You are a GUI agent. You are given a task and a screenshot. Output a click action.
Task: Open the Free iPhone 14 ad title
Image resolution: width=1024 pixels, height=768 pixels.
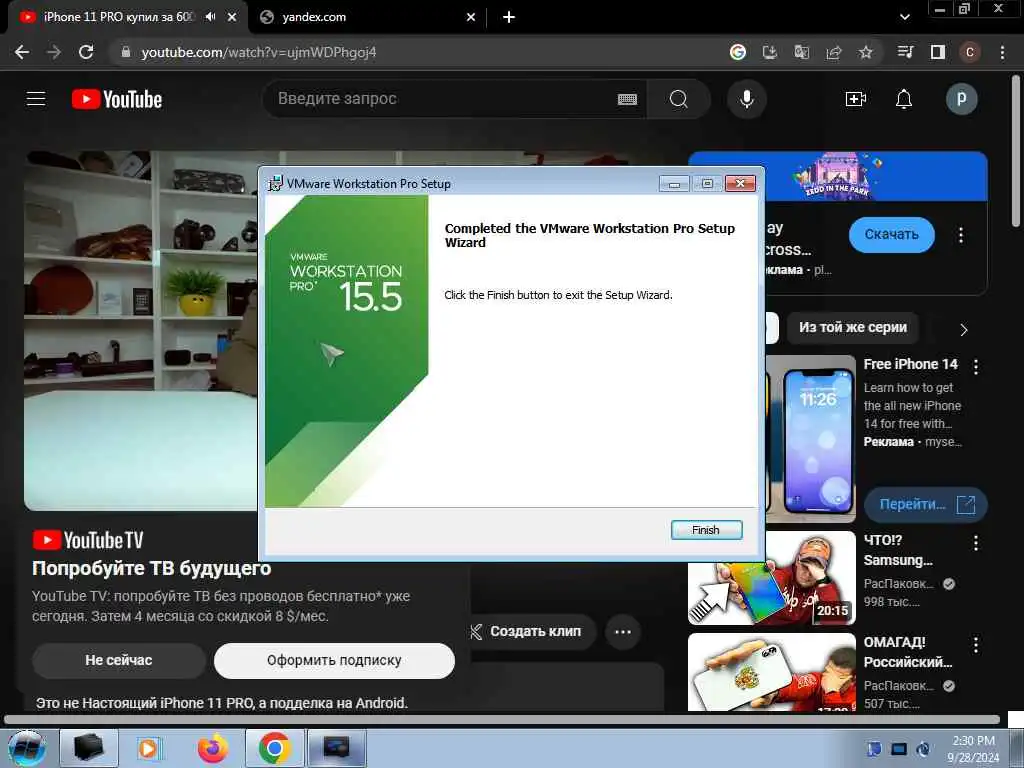point(910,364)
